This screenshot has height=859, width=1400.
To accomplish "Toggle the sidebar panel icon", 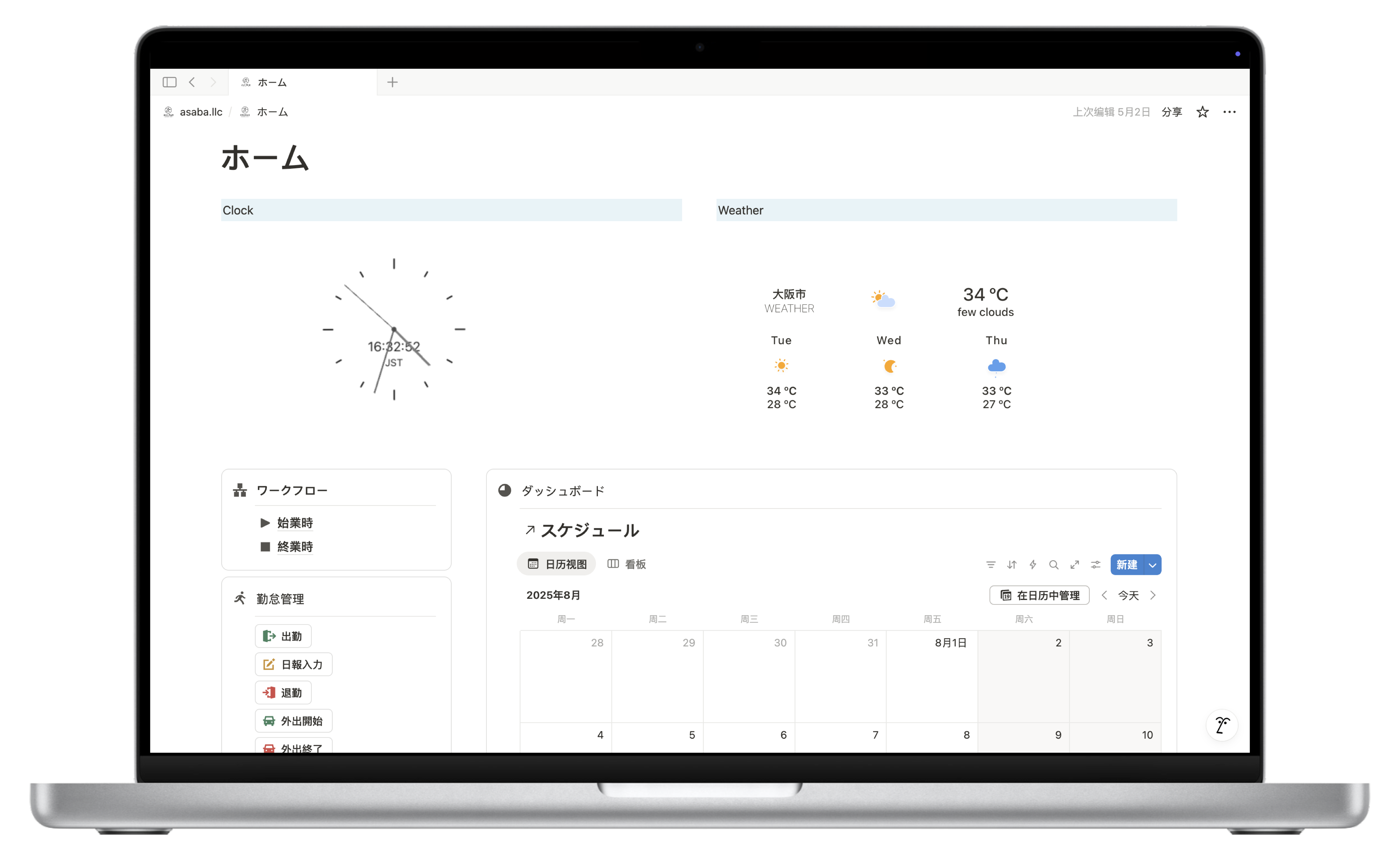I will coord(169,82).
